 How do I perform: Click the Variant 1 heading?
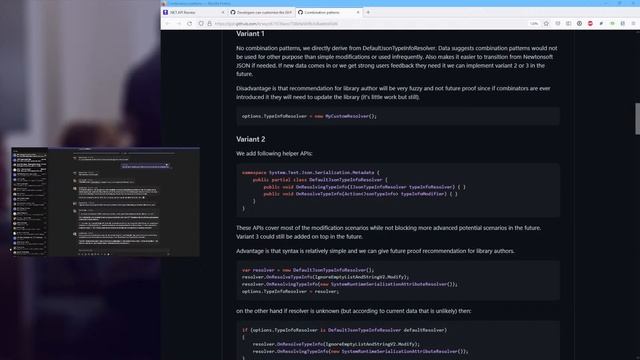coord(250,34)
